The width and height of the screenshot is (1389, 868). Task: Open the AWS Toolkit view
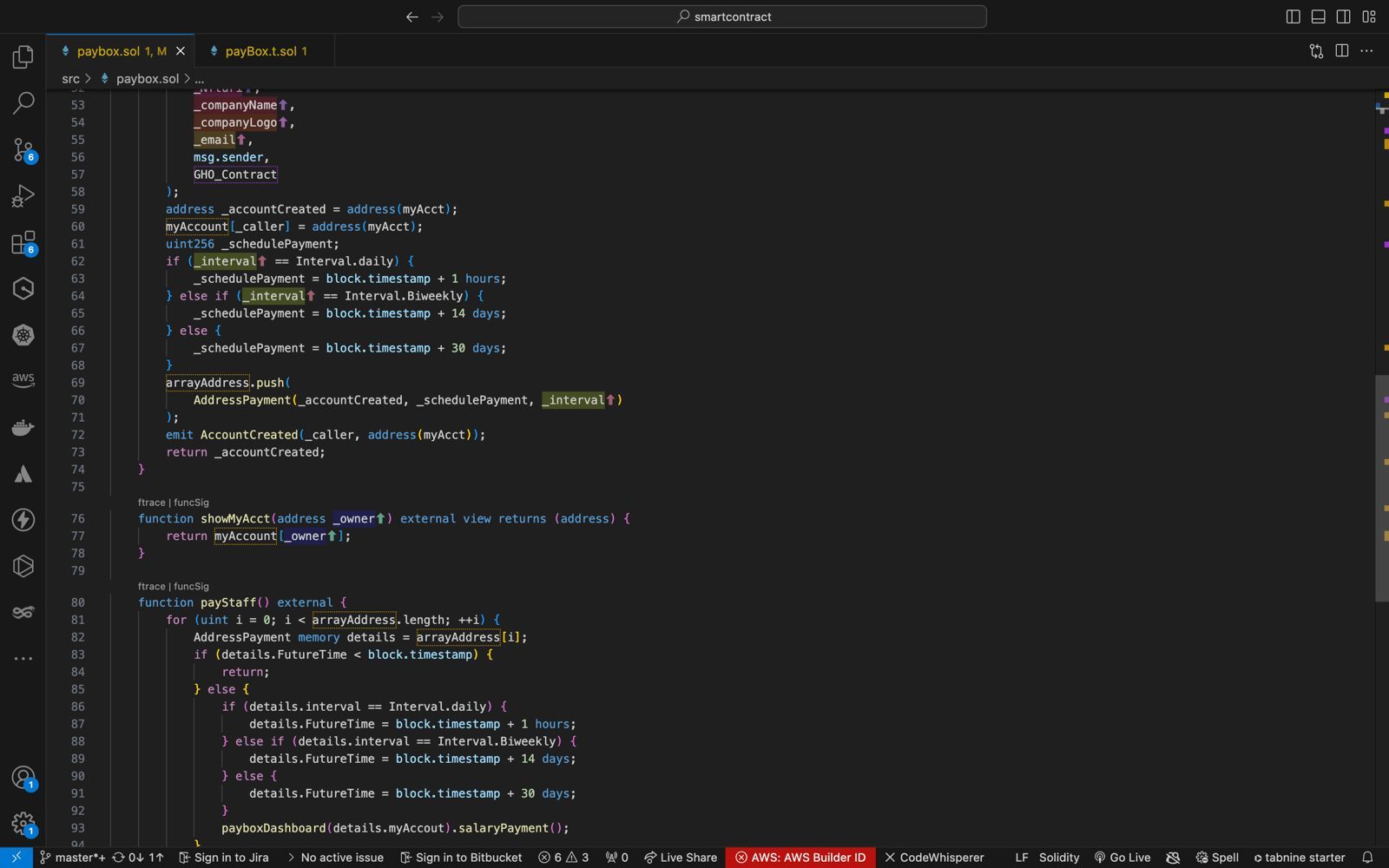[x=23, y=381]
